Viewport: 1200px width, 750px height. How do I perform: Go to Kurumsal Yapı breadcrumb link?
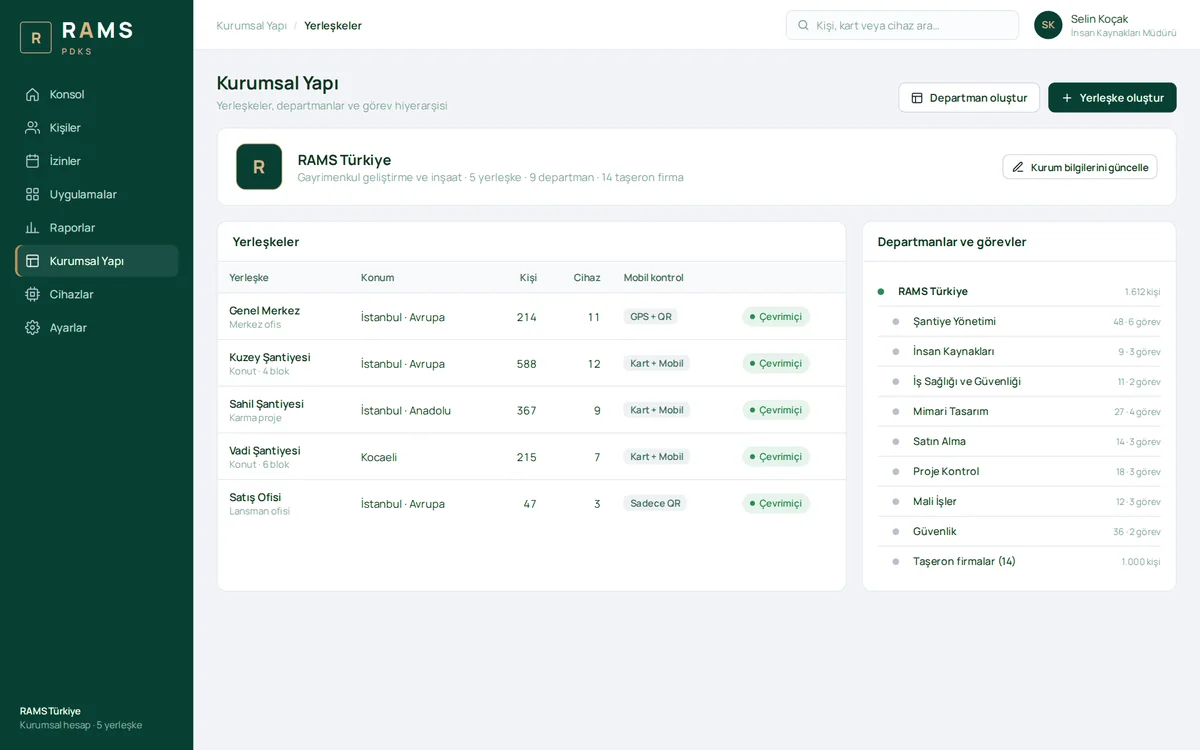pyautogui.click(x=251, y=25)
